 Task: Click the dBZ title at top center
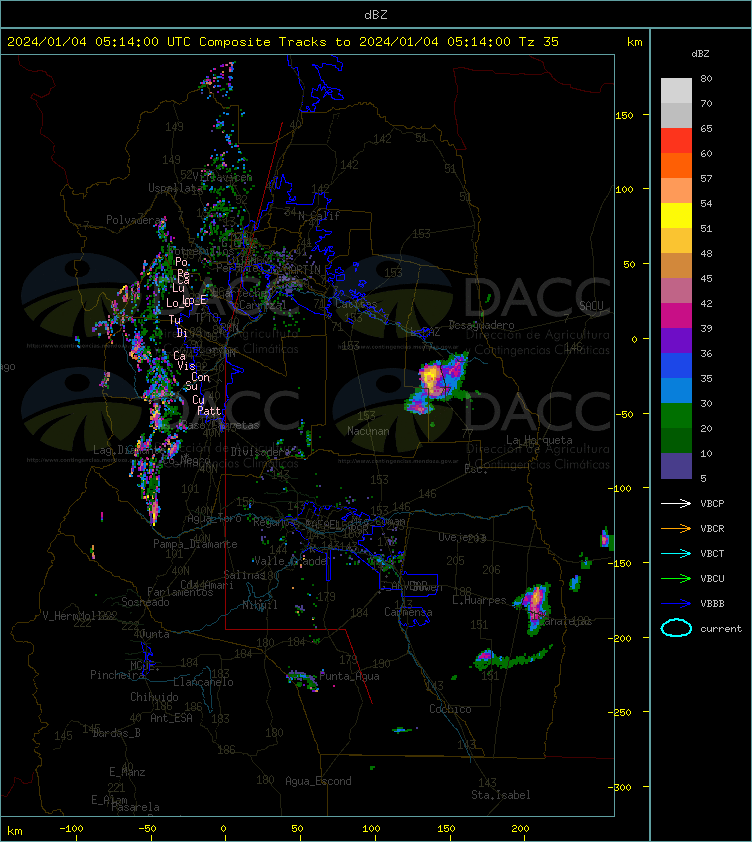tap(375, 14)
